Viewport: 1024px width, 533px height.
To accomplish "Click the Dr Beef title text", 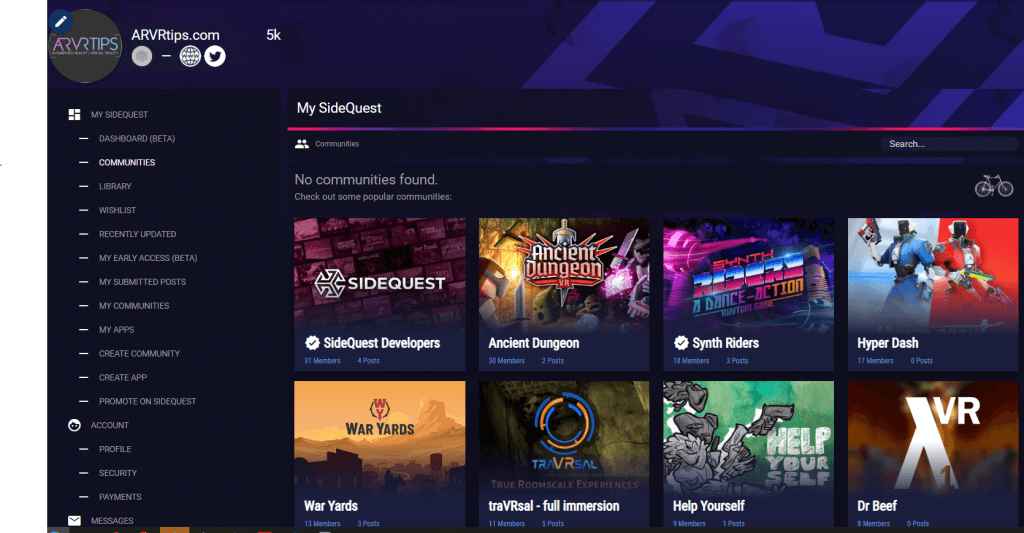I will click(877, 506).
